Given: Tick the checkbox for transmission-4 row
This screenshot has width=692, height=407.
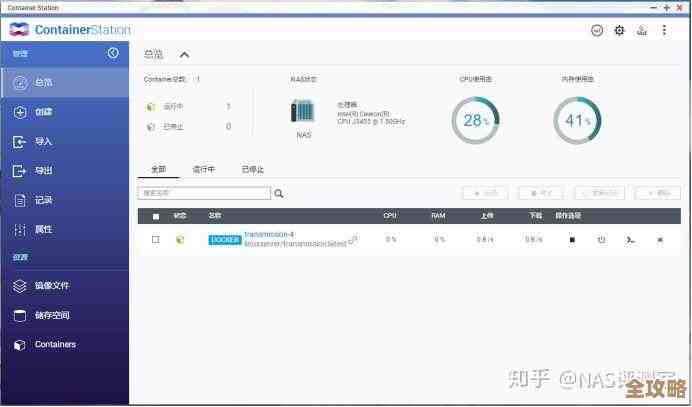Looking at the screenshot, I should pos(155,240).
